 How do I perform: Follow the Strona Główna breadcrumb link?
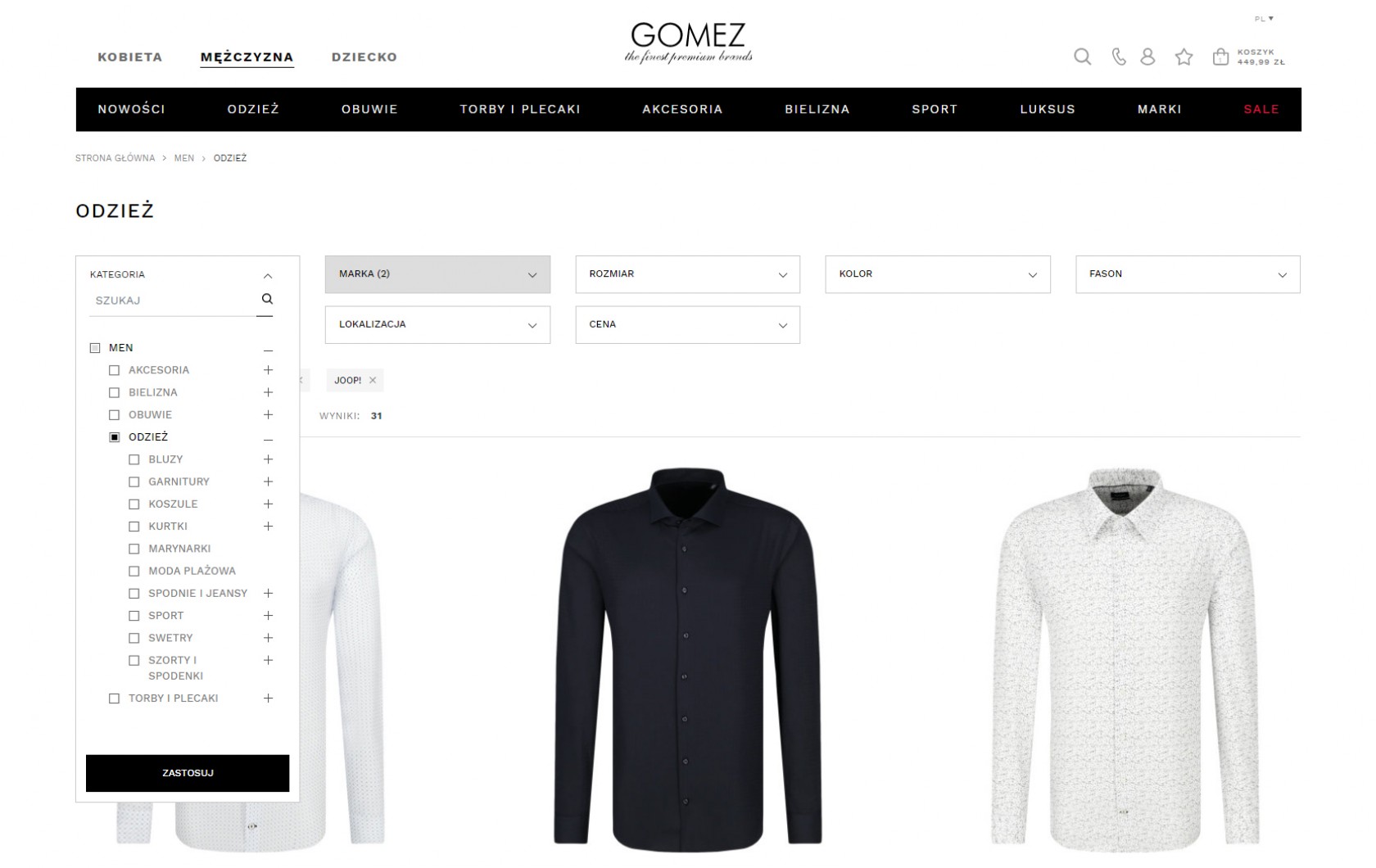pos(115,158)
